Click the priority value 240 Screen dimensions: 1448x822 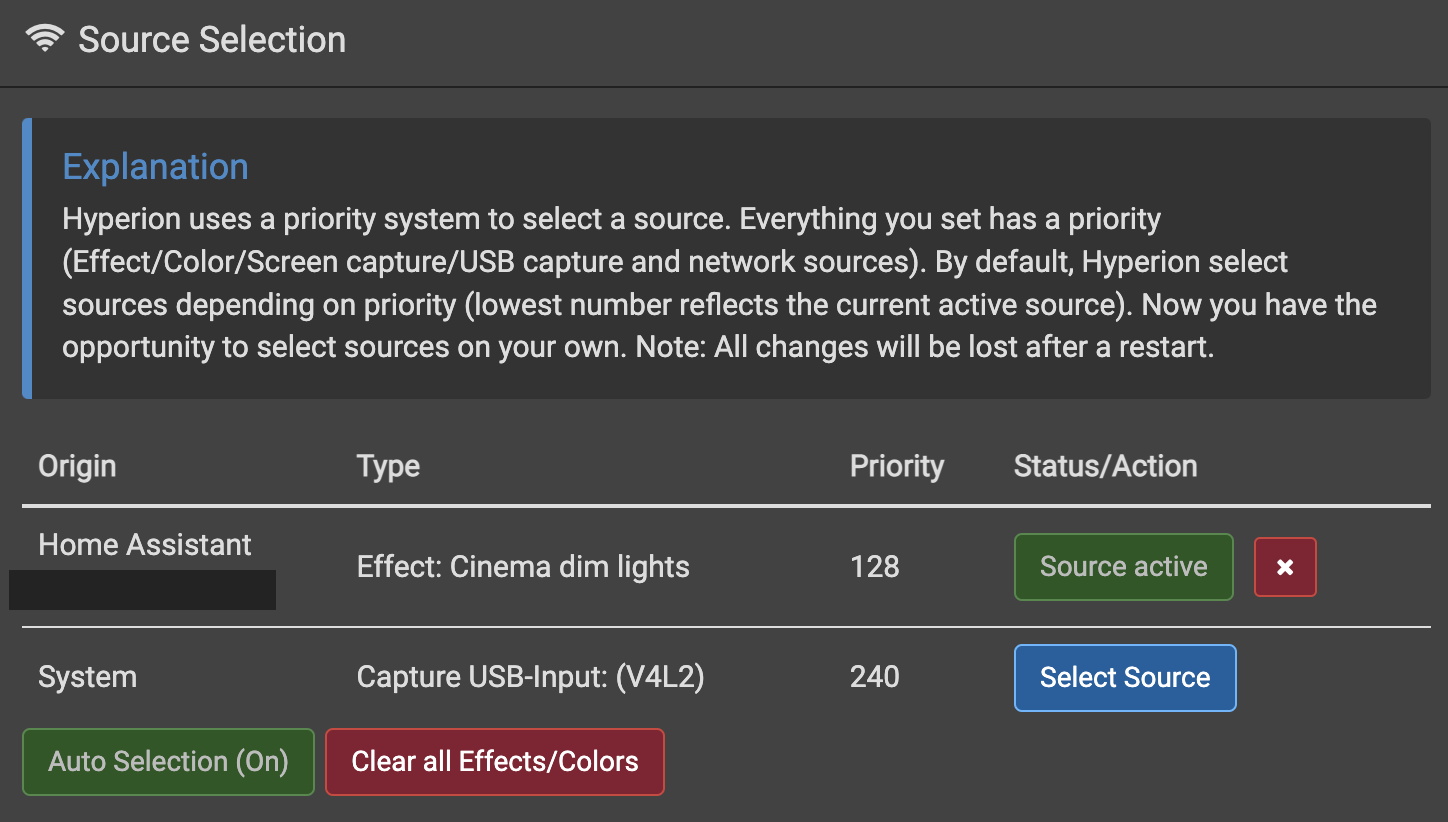pos(874,677)
